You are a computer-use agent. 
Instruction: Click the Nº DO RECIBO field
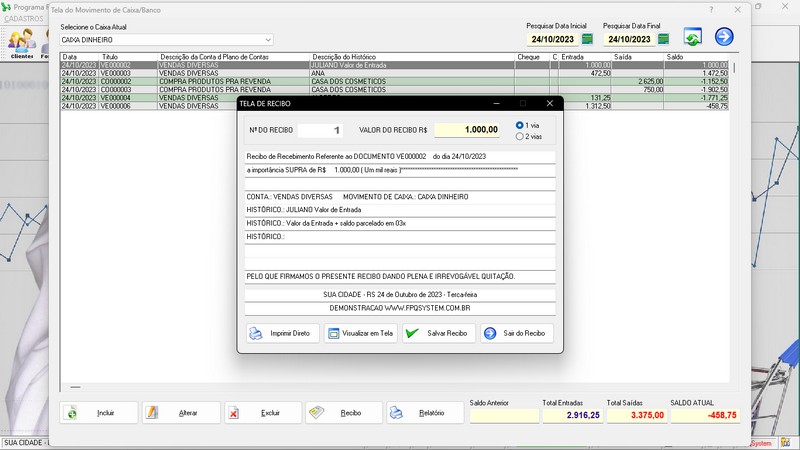click(x=320, y=130)
